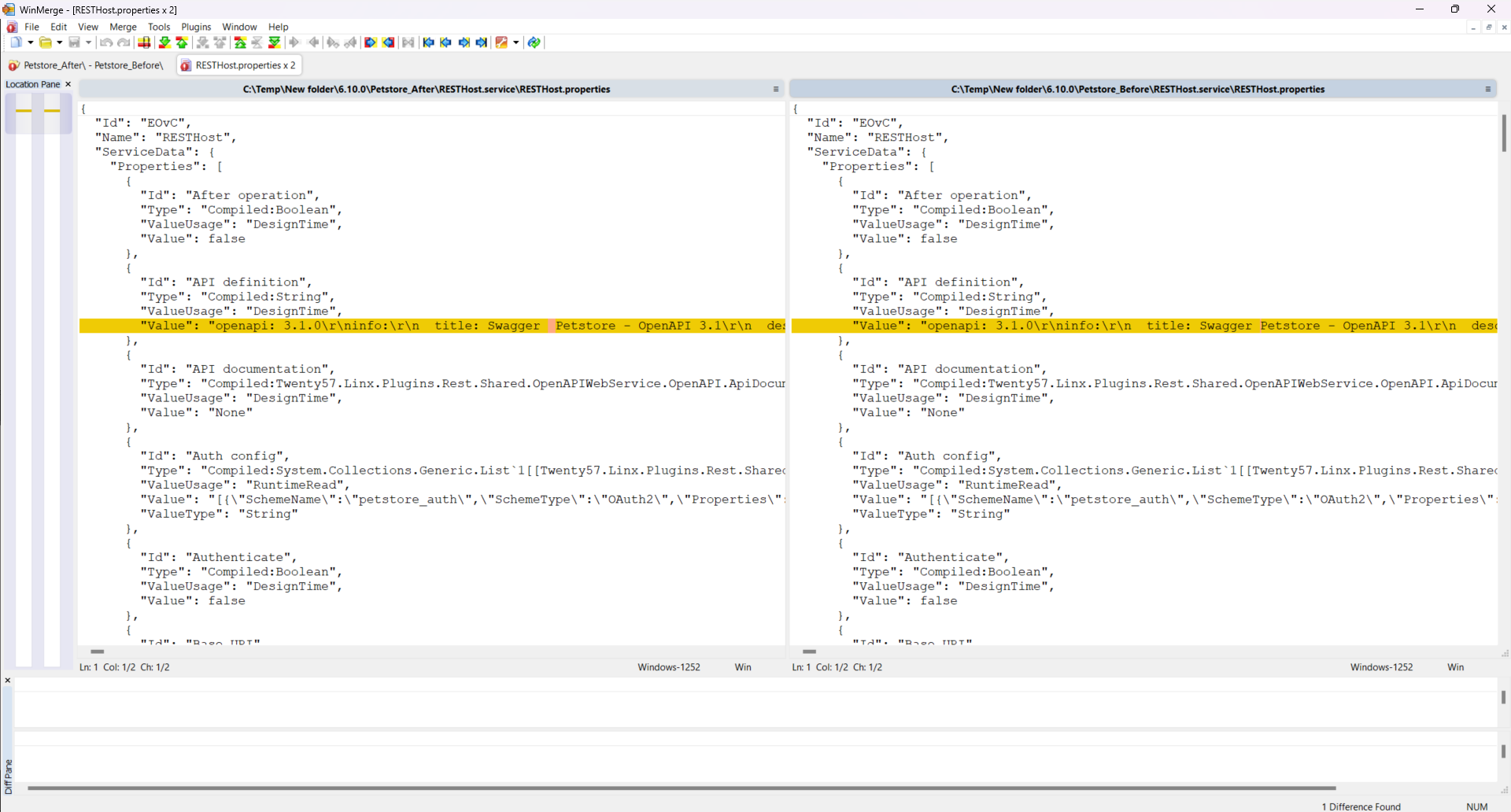
Task: Click the Copy Right toolbar icon
Action: [x=294, y=42]
